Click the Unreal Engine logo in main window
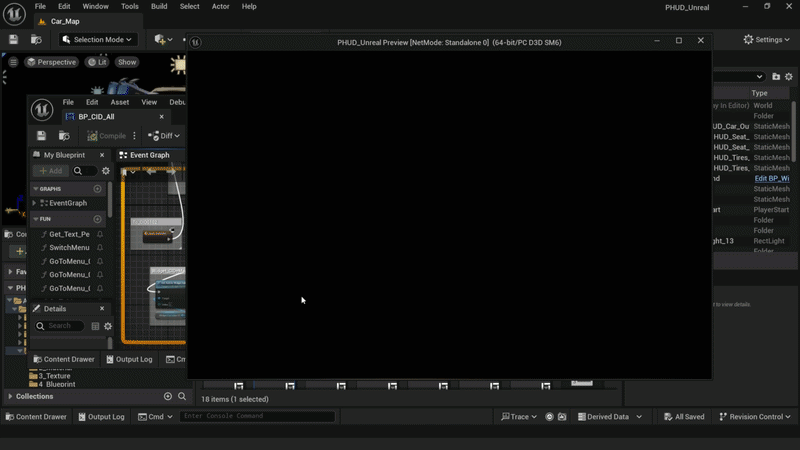 pos(14,14)
